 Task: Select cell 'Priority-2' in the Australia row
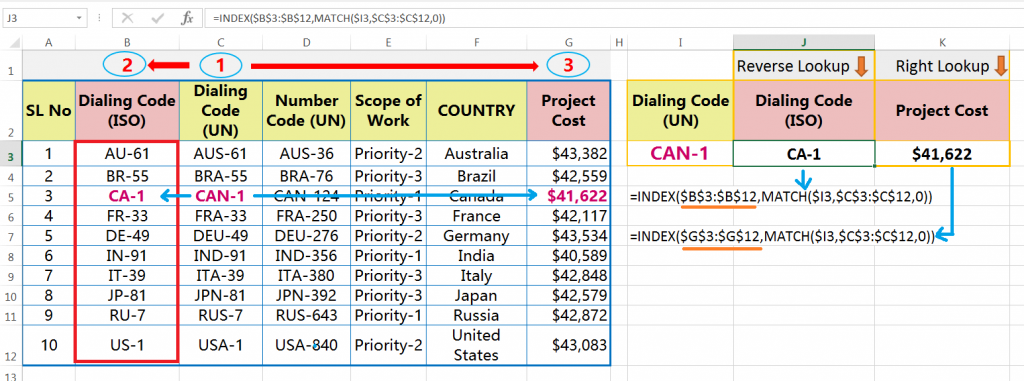389,154
